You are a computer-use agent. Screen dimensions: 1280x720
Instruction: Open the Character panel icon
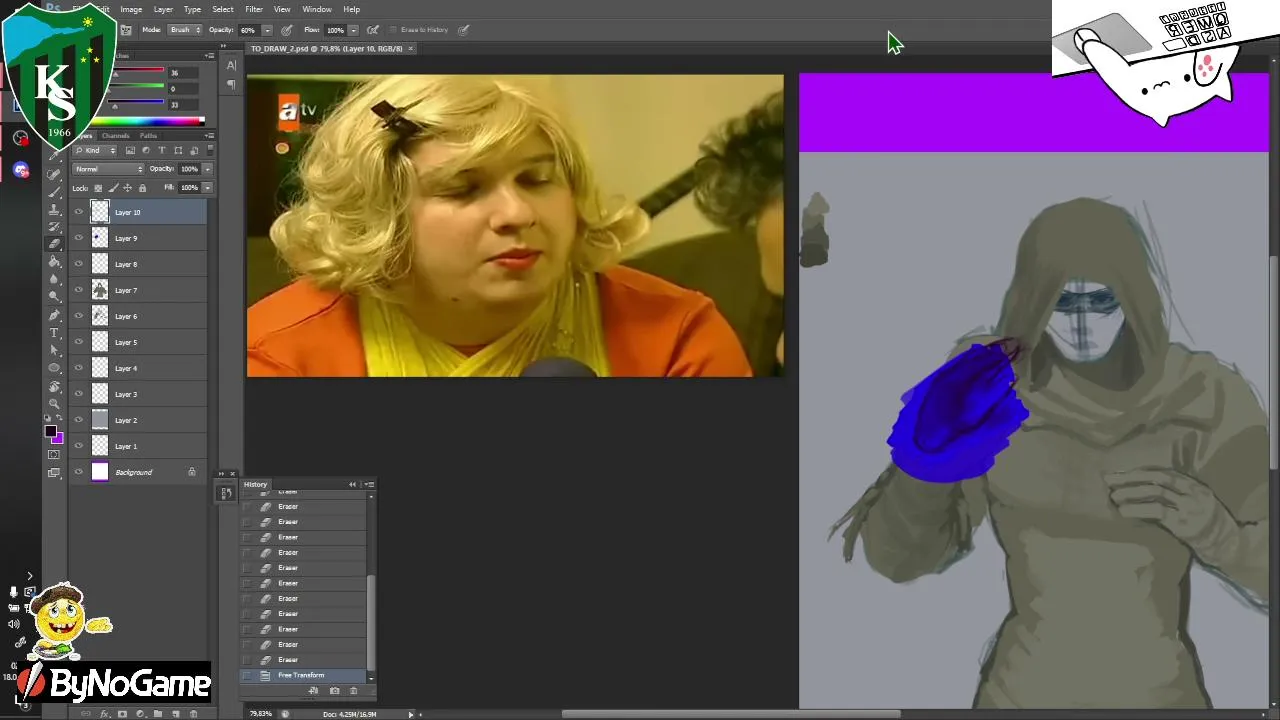click(x=231, y=66)
